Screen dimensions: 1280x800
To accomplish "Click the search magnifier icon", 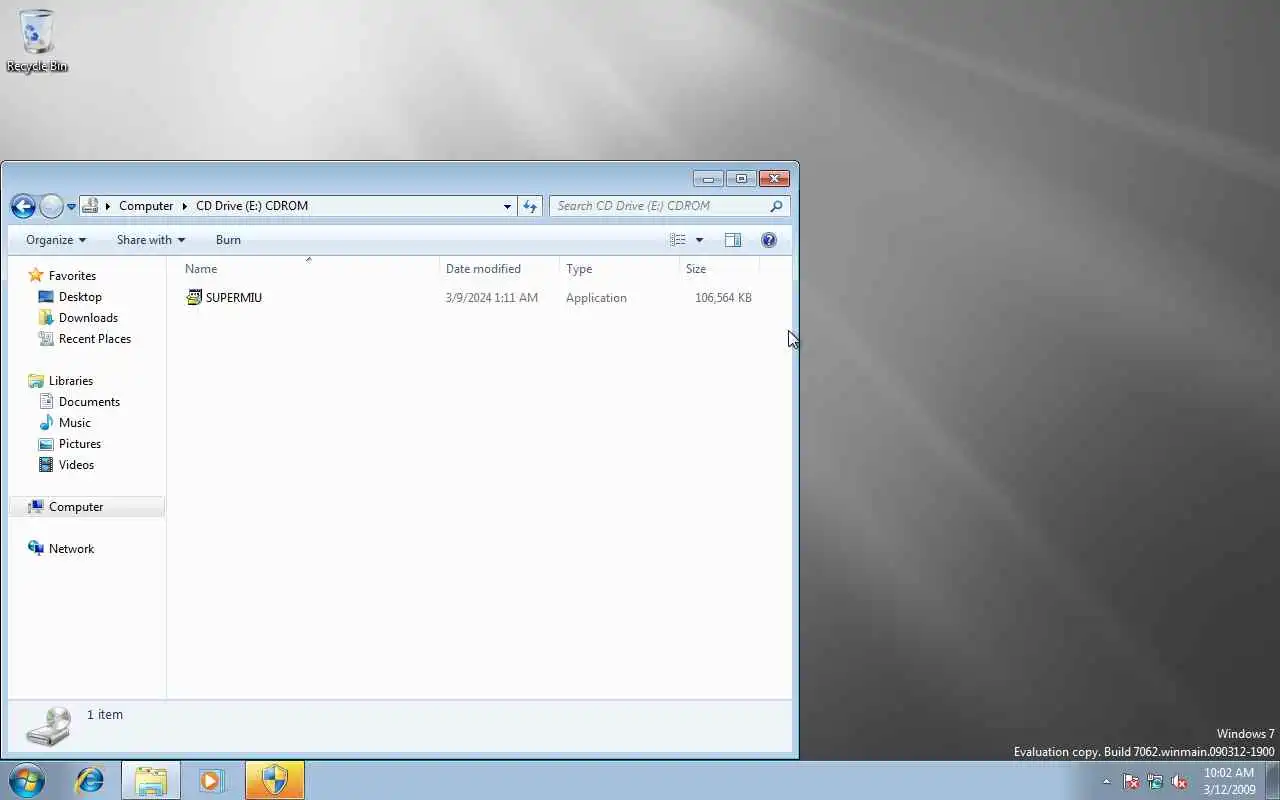I will pyautogui.click(x=776, y=206).
